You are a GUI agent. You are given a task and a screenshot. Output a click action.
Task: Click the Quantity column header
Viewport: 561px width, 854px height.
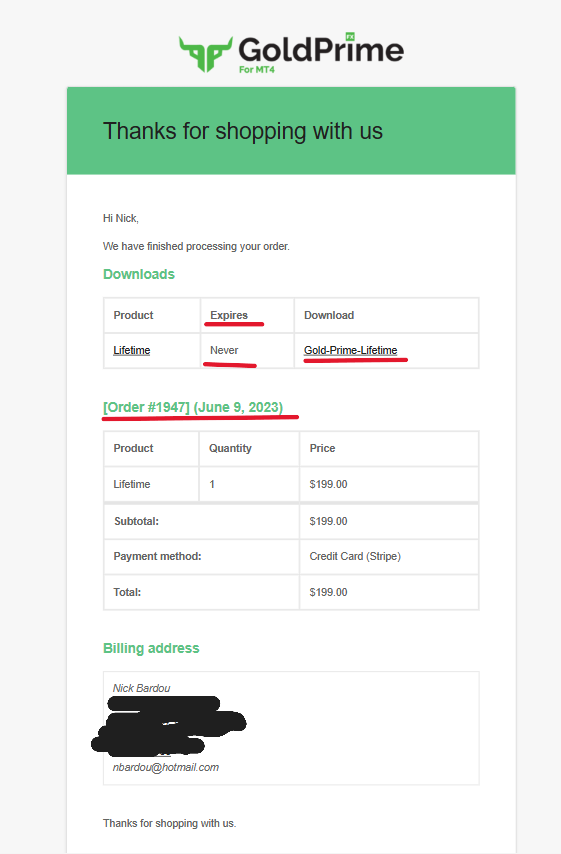click(230, 448)
